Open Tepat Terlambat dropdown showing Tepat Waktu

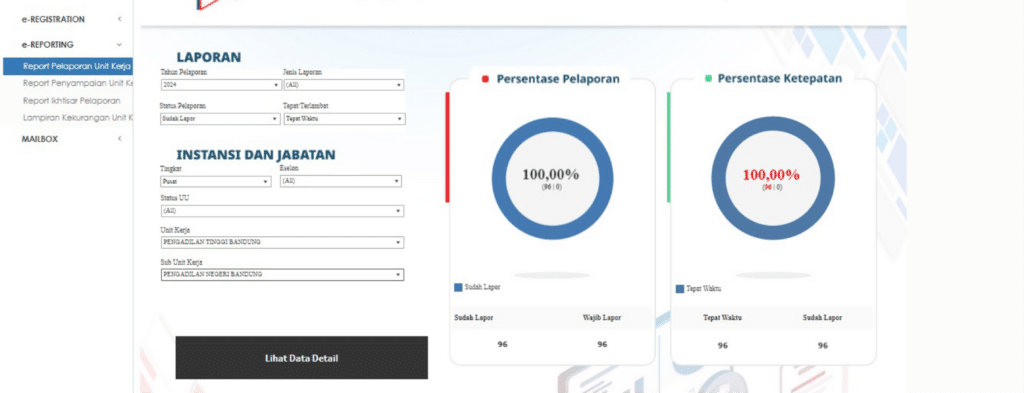pyautogui.click(x=345, y=119)
